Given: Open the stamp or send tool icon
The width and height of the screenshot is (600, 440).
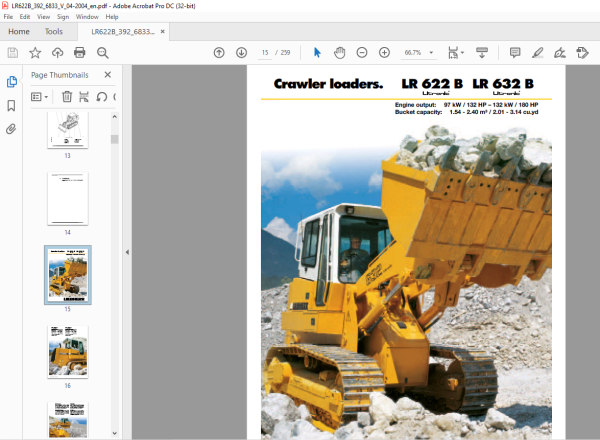Looking at the screenshot, I should tap(582, 53).
